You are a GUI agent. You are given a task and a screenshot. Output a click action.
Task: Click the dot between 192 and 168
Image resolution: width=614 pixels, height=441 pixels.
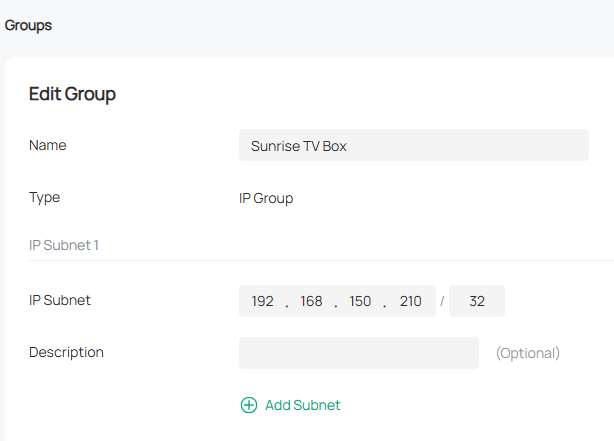(x=287, y=302)
